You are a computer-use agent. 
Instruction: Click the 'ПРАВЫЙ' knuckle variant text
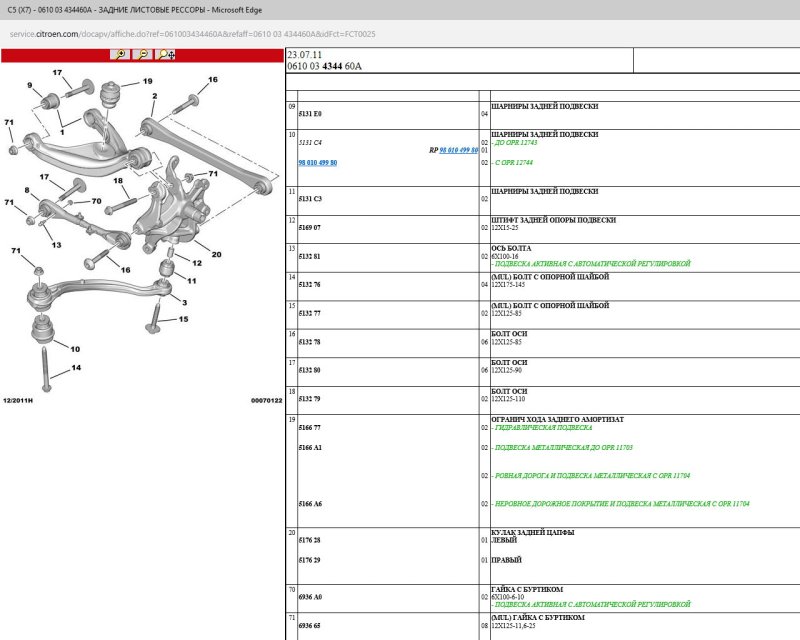coord(506,560)
